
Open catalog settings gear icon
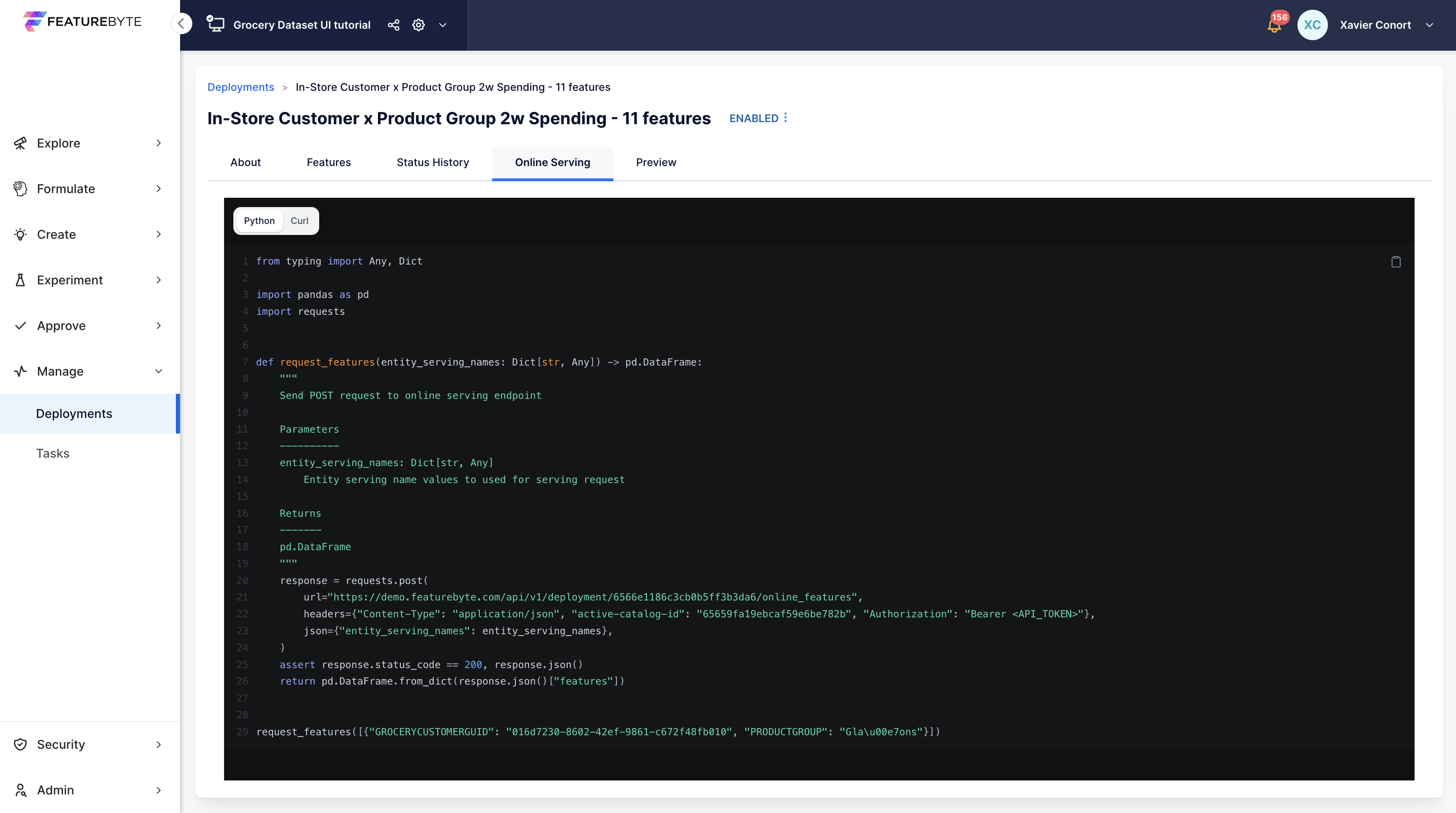pyautogui.click(x=418, y=25)
